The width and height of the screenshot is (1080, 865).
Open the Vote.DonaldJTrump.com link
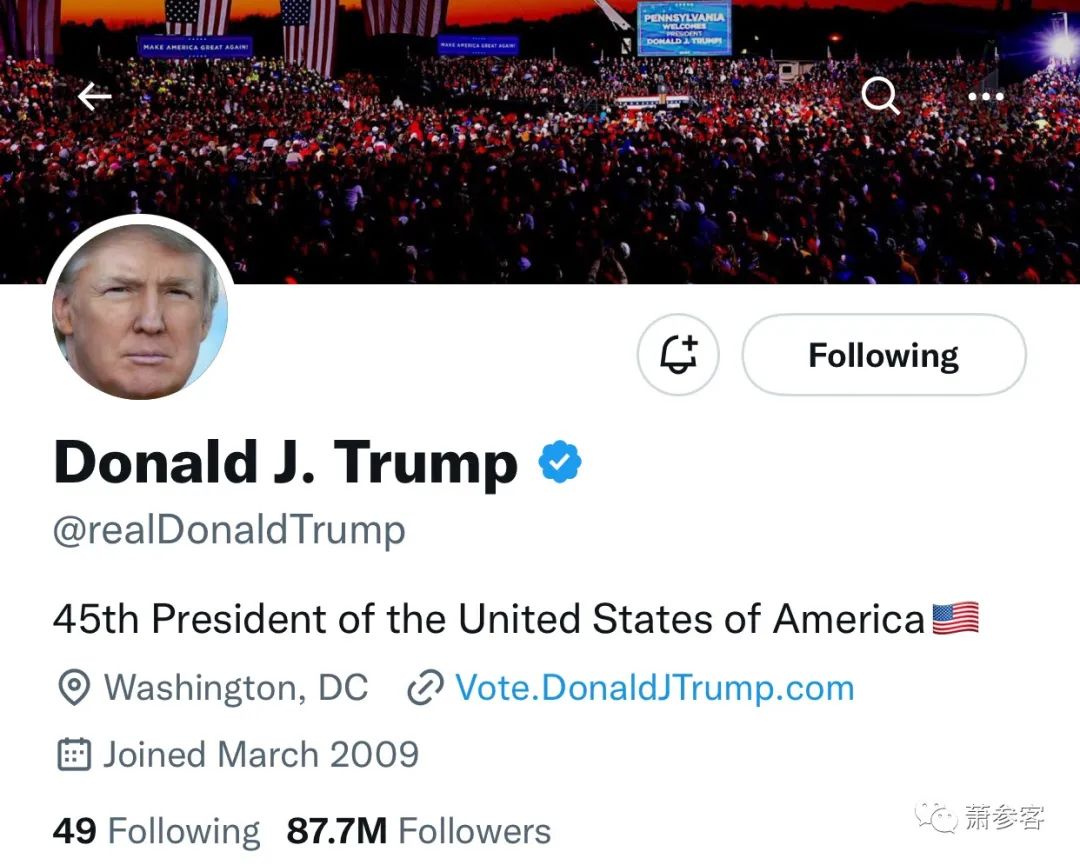(654, 687)
